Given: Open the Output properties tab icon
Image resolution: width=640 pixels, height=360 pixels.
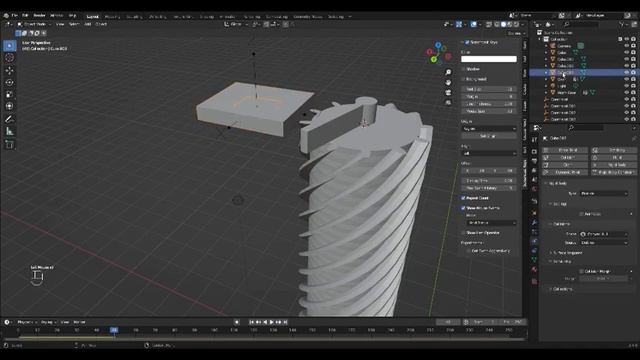Looking at the screenshot, I should (x=534, y=161).
